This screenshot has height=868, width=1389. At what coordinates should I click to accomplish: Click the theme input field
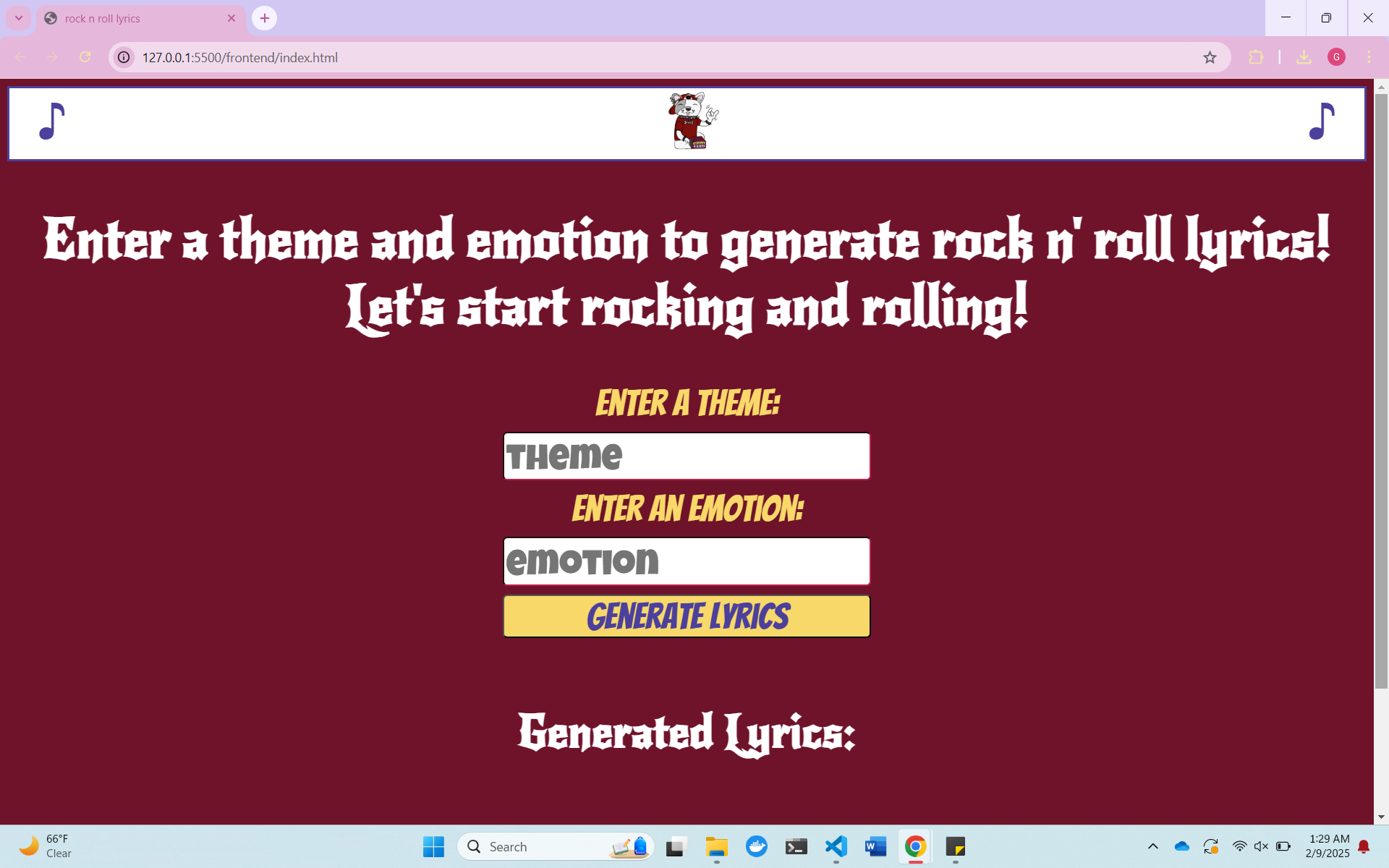686,456
